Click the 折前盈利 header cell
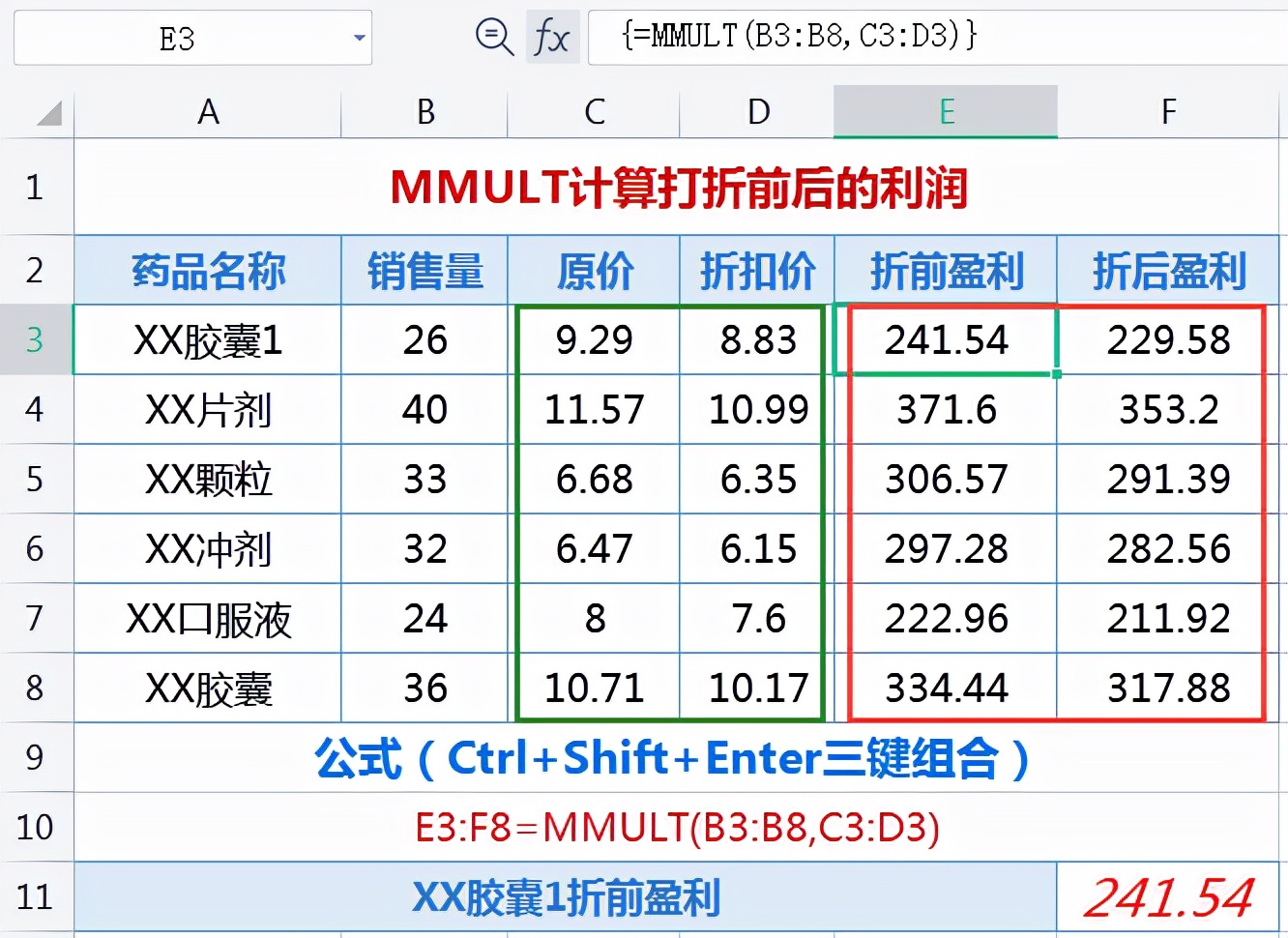1288x938 pixels. pyautogui.click(x=946, y=270)
